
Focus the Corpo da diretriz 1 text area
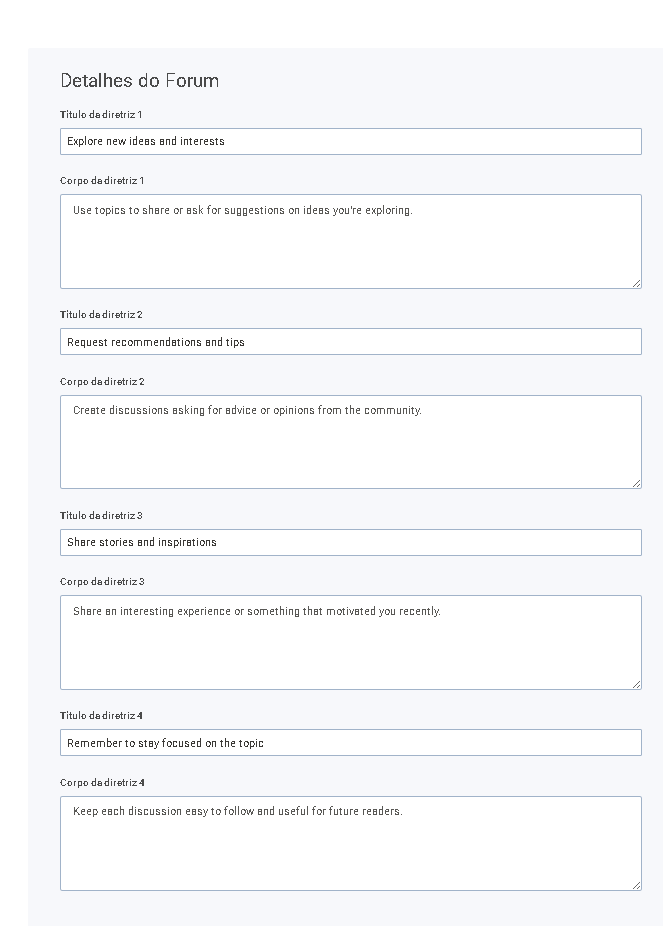[351, 242]
